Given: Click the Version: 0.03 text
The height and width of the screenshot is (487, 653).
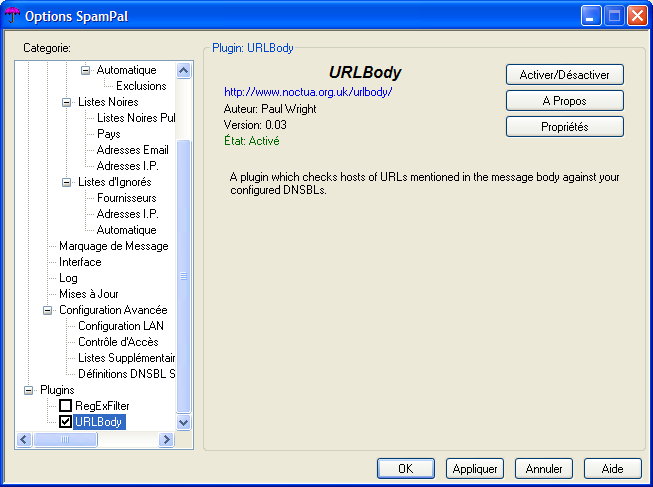Looking at the screenshot, I should tap(255, 125).
